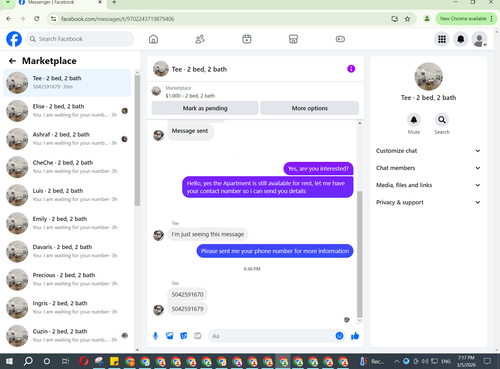Screen dimensions: 500x369
Task: Click New Chrome available update button
Action: (x=466, y=19)
